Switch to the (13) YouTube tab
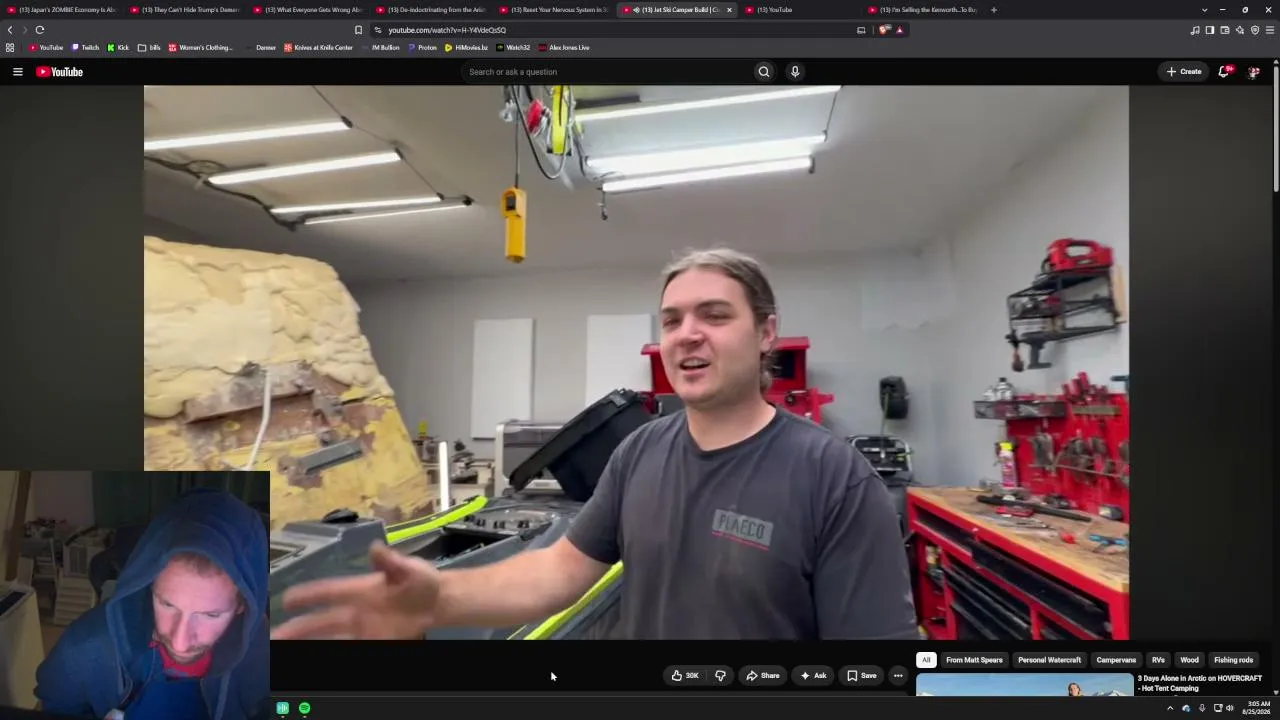Screen dimensions: 1280x720 point(800,10)
